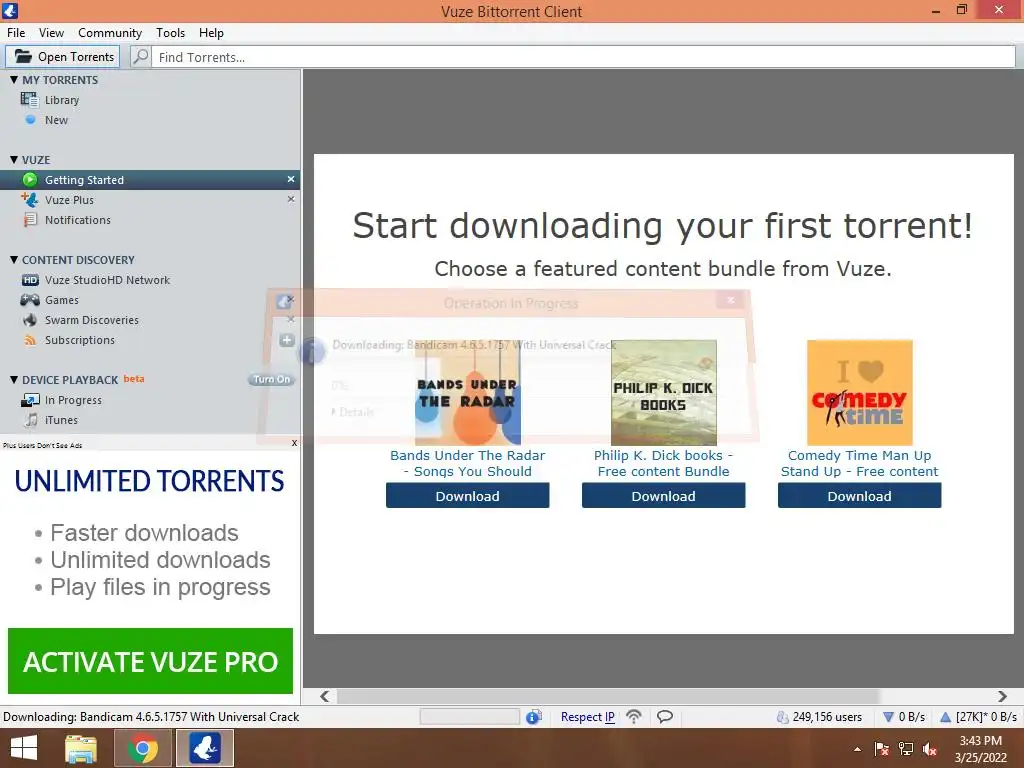Open the Library icon in My Torrents
The image size is (1024, 768).
point(29,100)
